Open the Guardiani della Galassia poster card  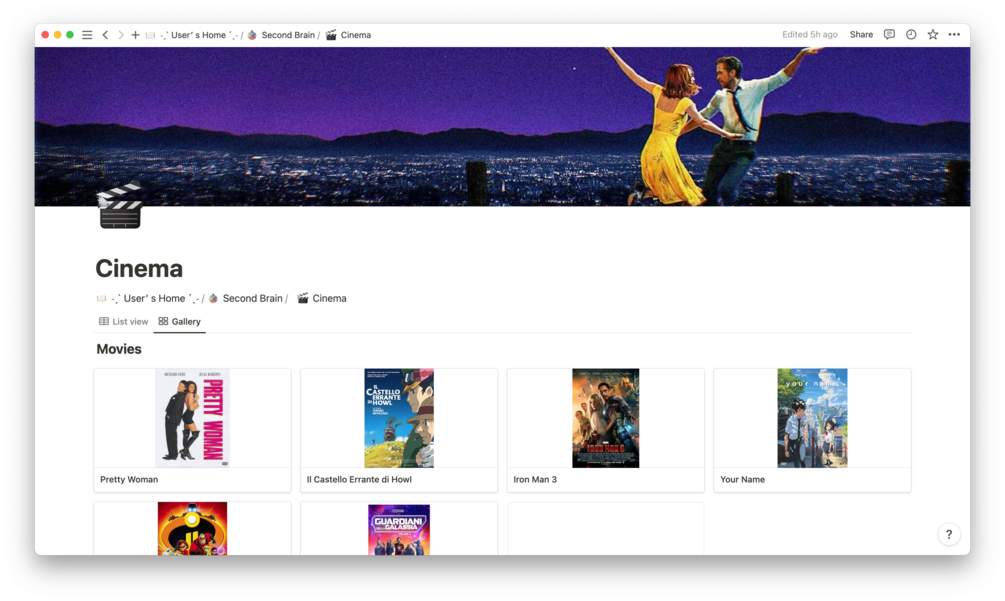tap(399, 529)
